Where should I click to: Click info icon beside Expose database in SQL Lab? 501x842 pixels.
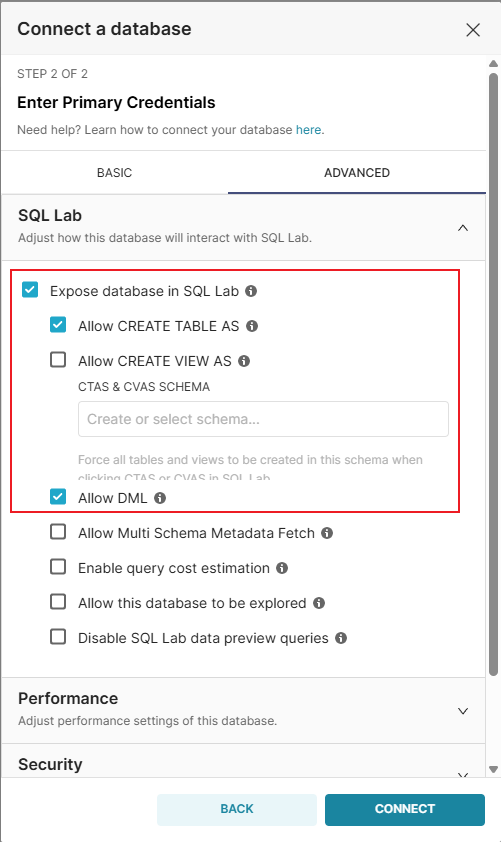(251, 291)
